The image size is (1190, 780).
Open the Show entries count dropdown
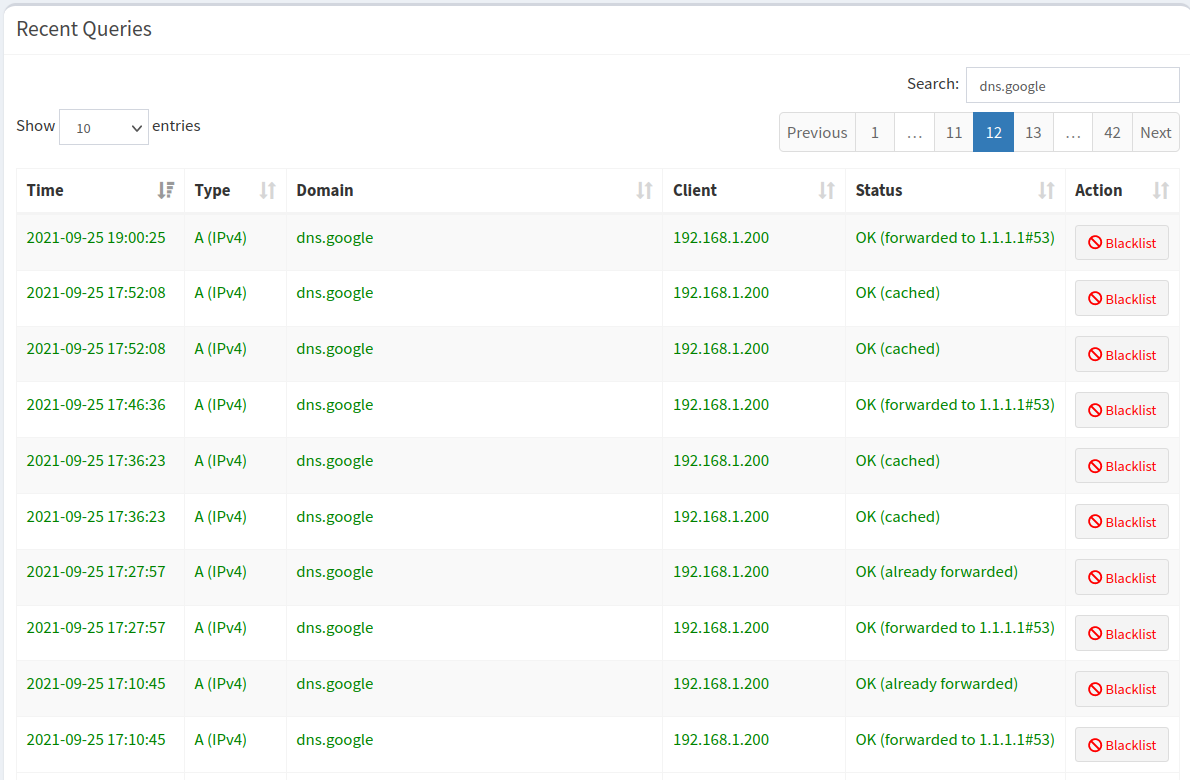(x=104, y=127)
